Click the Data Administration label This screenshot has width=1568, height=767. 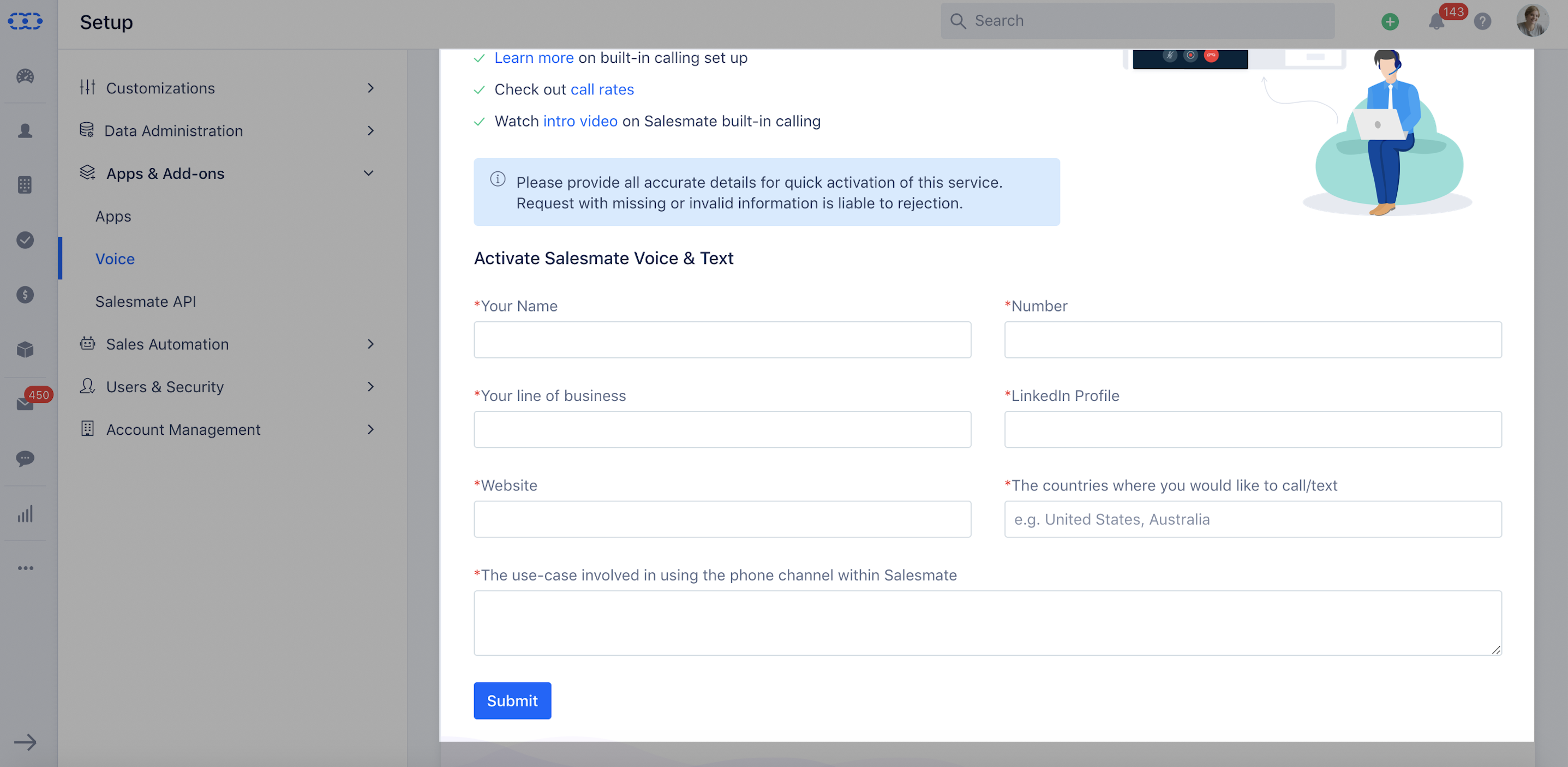[173, 131]
